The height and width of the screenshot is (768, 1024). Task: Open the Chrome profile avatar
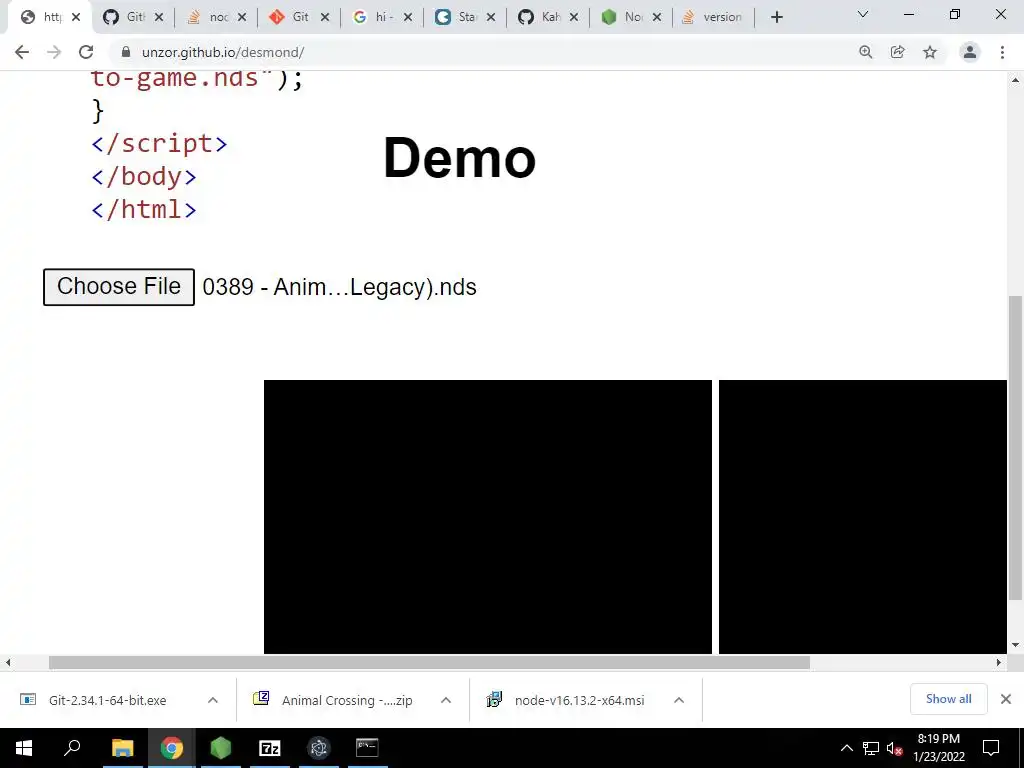(x=970, y=52)
